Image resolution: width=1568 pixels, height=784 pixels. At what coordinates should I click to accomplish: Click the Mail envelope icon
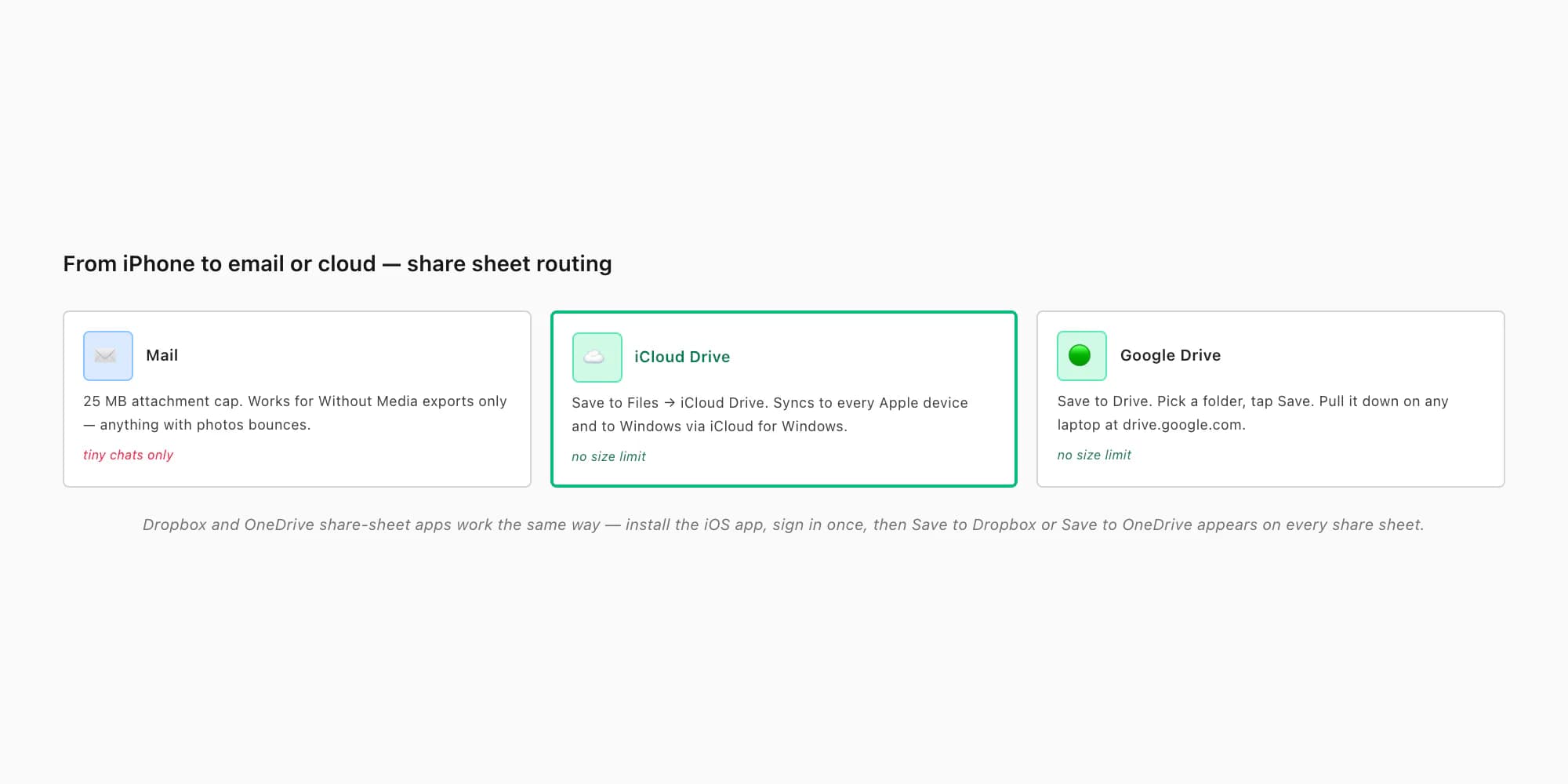(108, 356)
